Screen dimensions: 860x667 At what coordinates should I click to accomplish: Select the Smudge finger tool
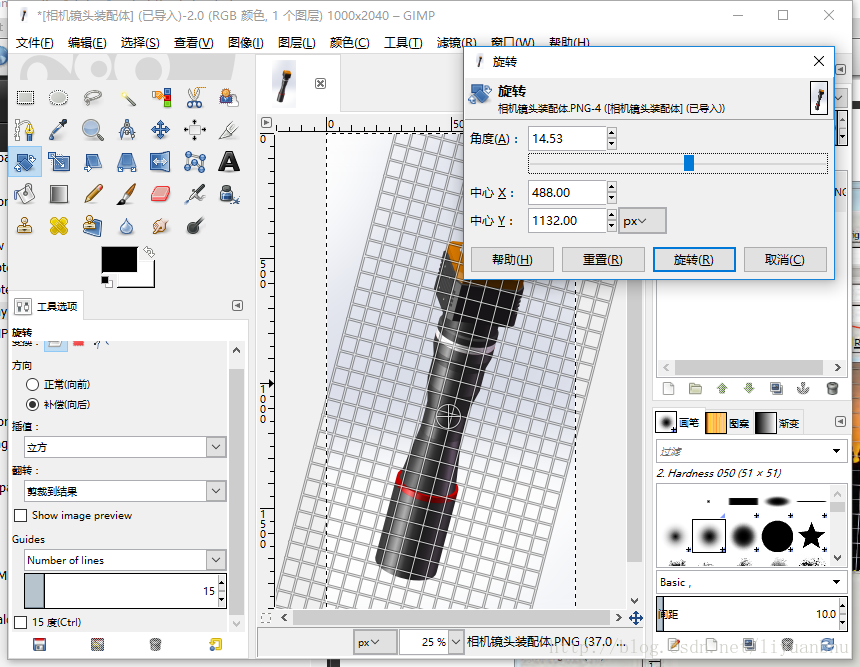coord(161,225)
